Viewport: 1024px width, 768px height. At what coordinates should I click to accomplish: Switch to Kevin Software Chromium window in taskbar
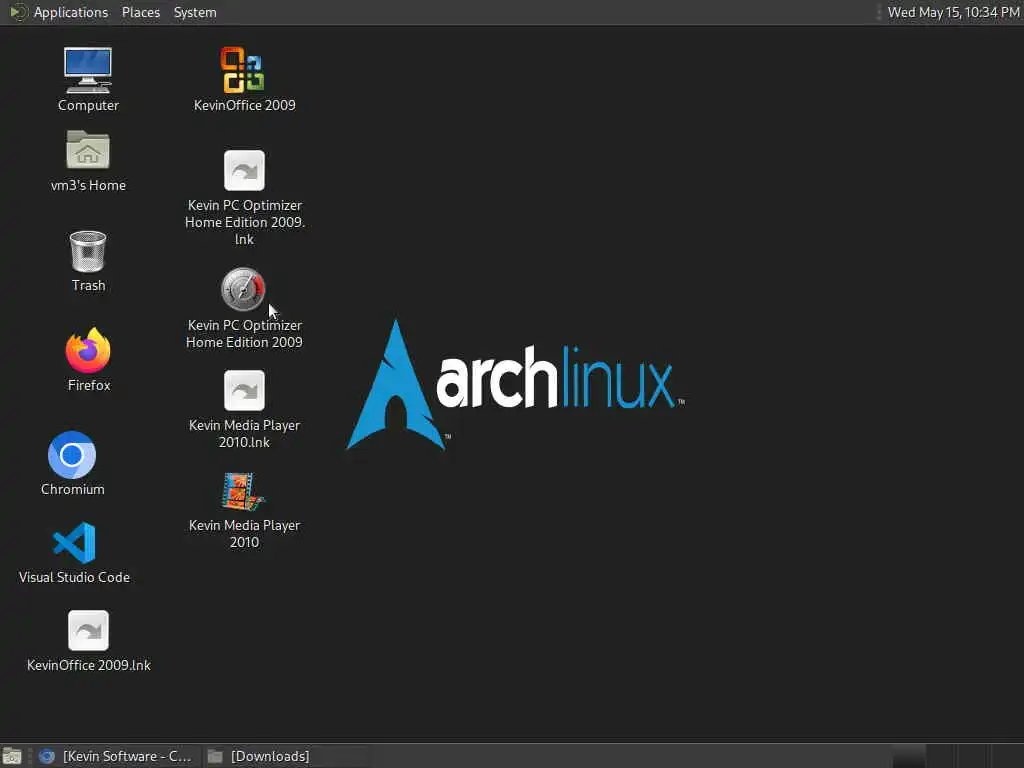point(116,756)
